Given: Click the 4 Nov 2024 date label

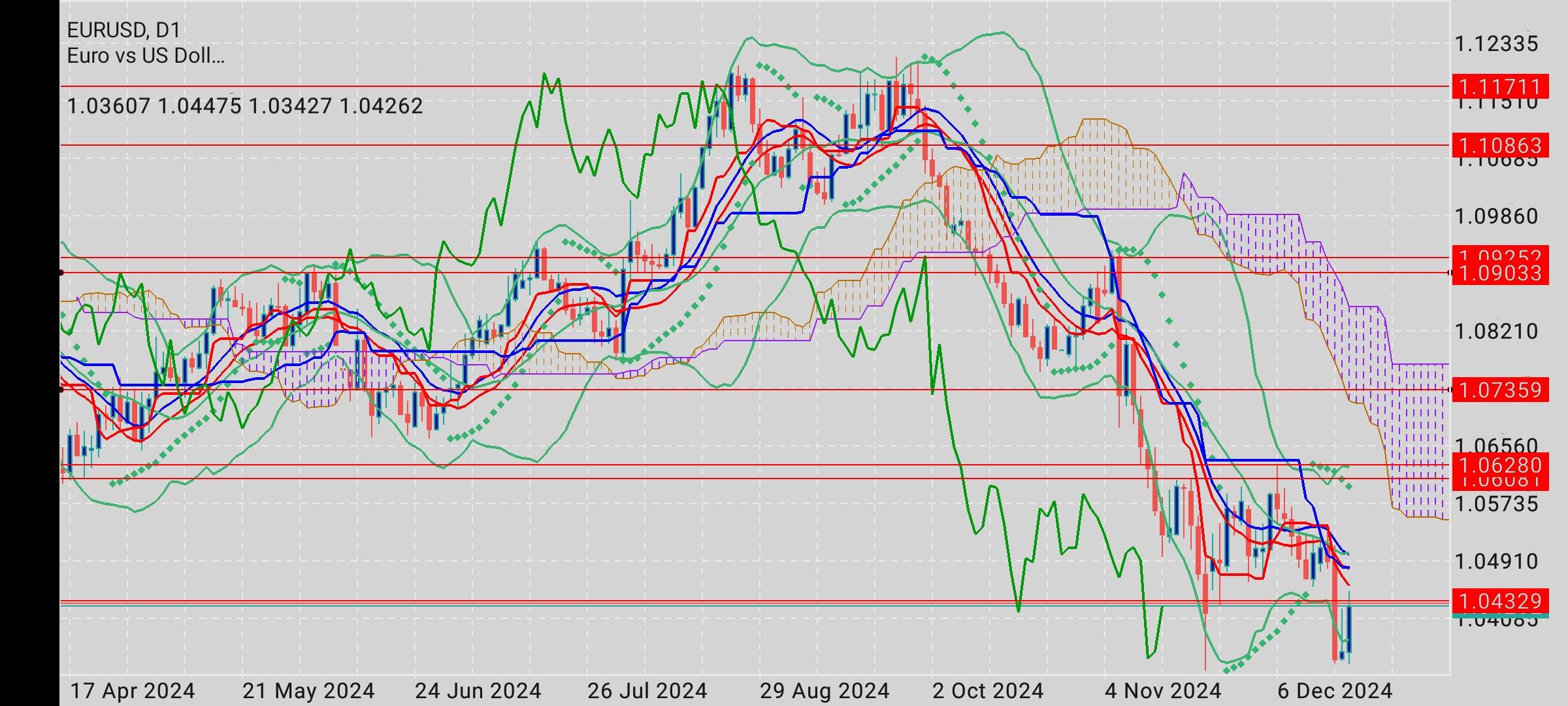Looking at the screenshot, I should pyautogui.click(x=1164, y=691).
